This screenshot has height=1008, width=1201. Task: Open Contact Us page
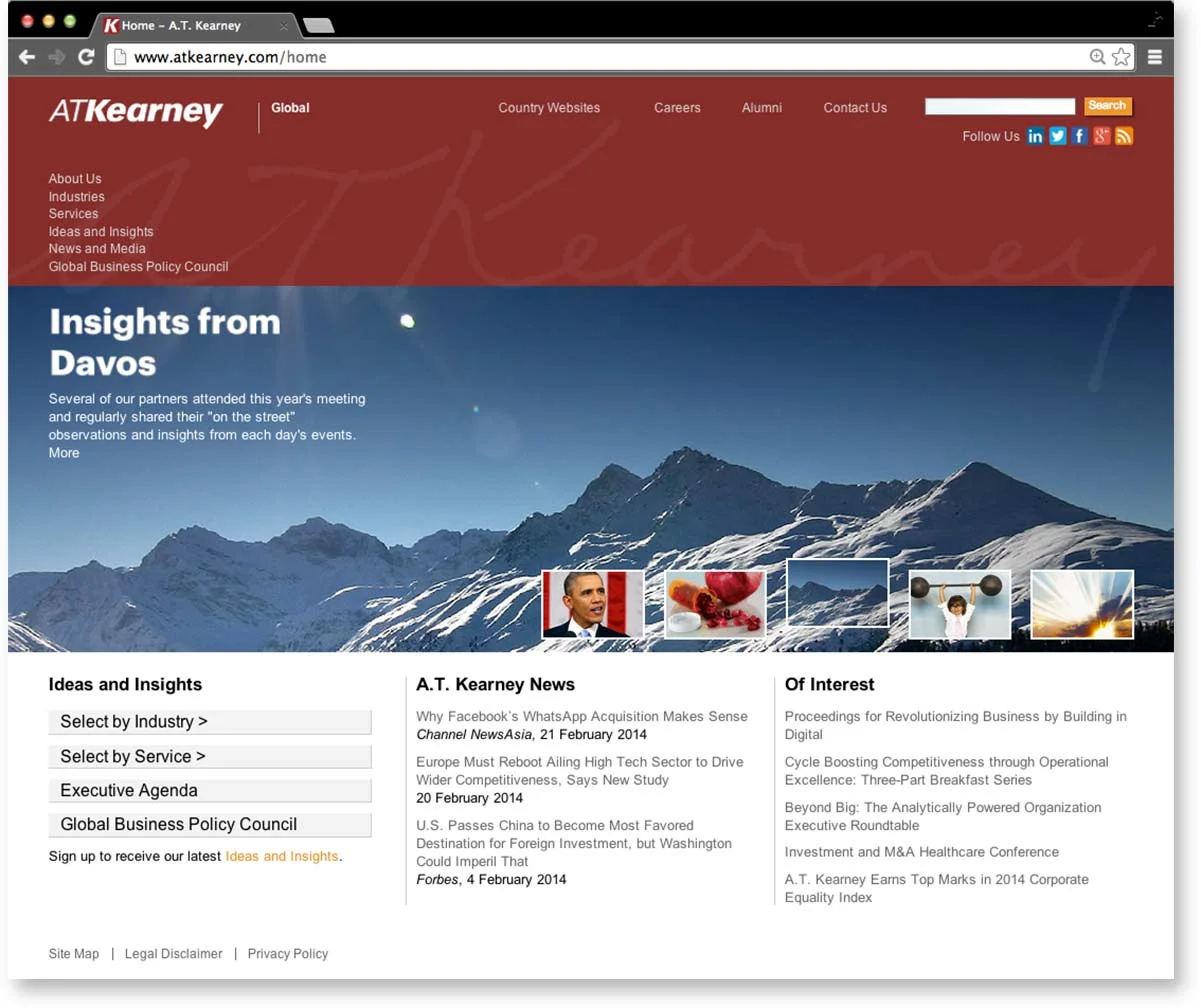tap(855, 108)
